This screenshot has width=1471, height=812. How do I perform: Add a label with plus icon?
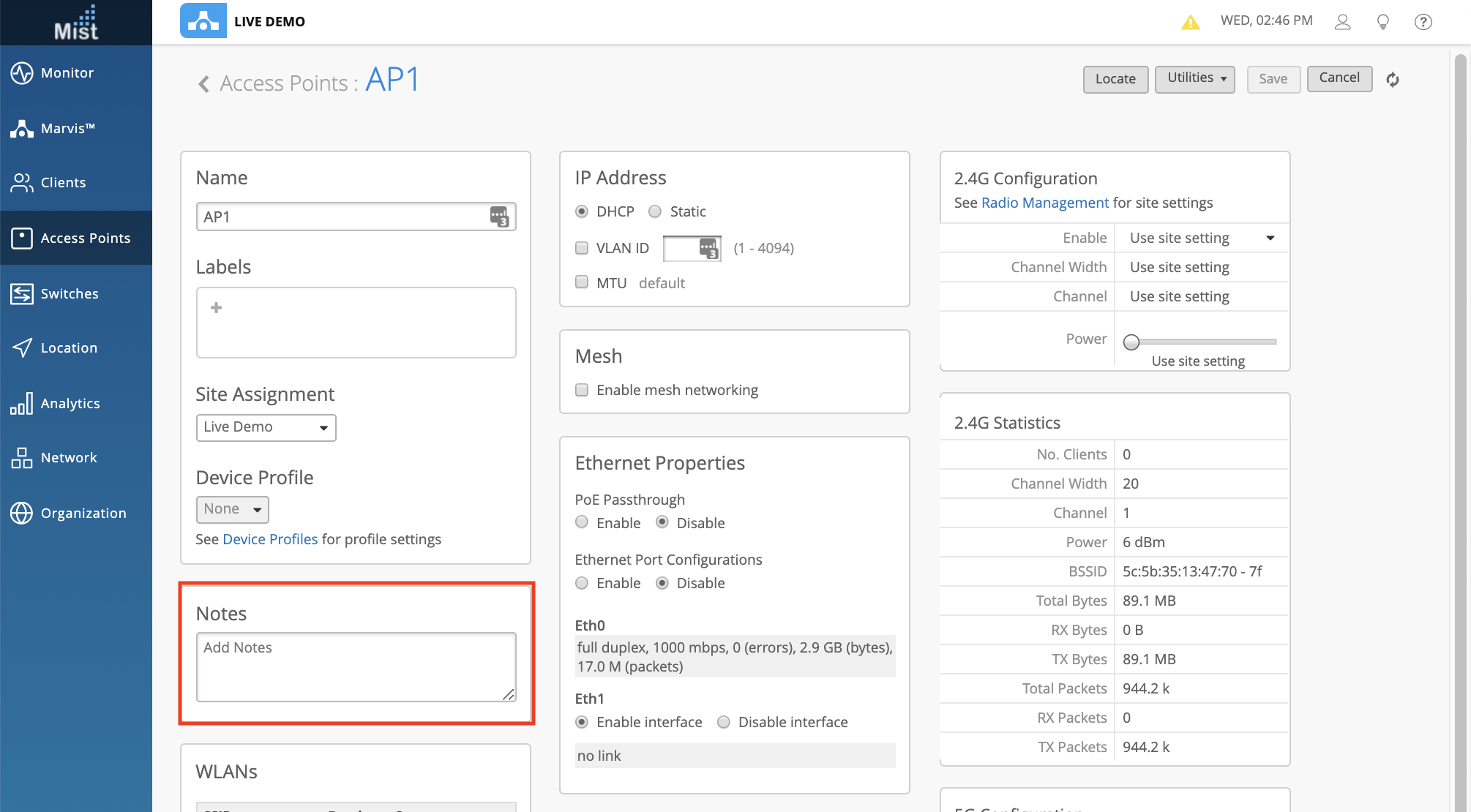[x=216, y=308]
